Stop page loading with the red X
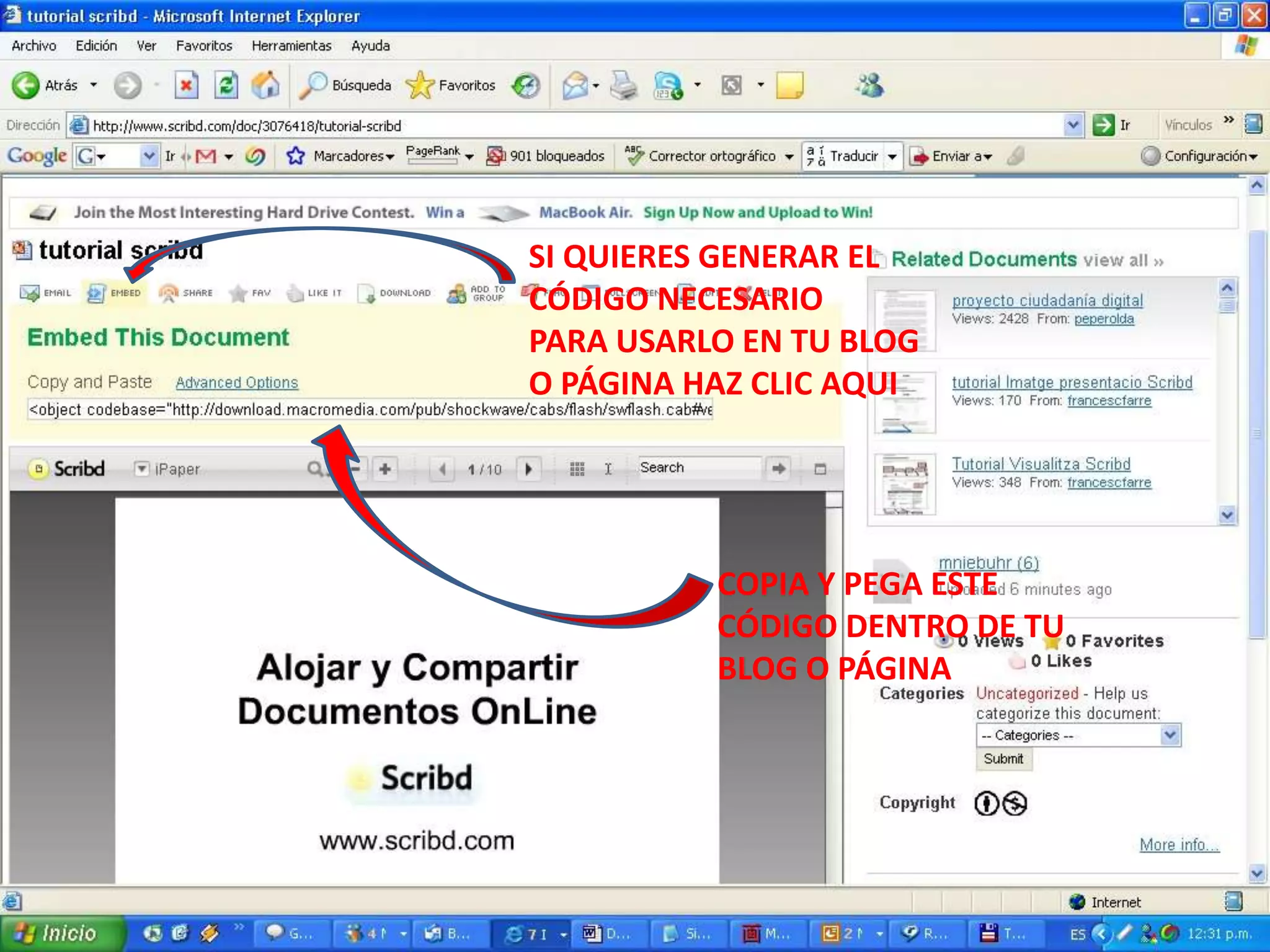The width and height of the screenshot is (1270, 952). (x=186, y=85)
